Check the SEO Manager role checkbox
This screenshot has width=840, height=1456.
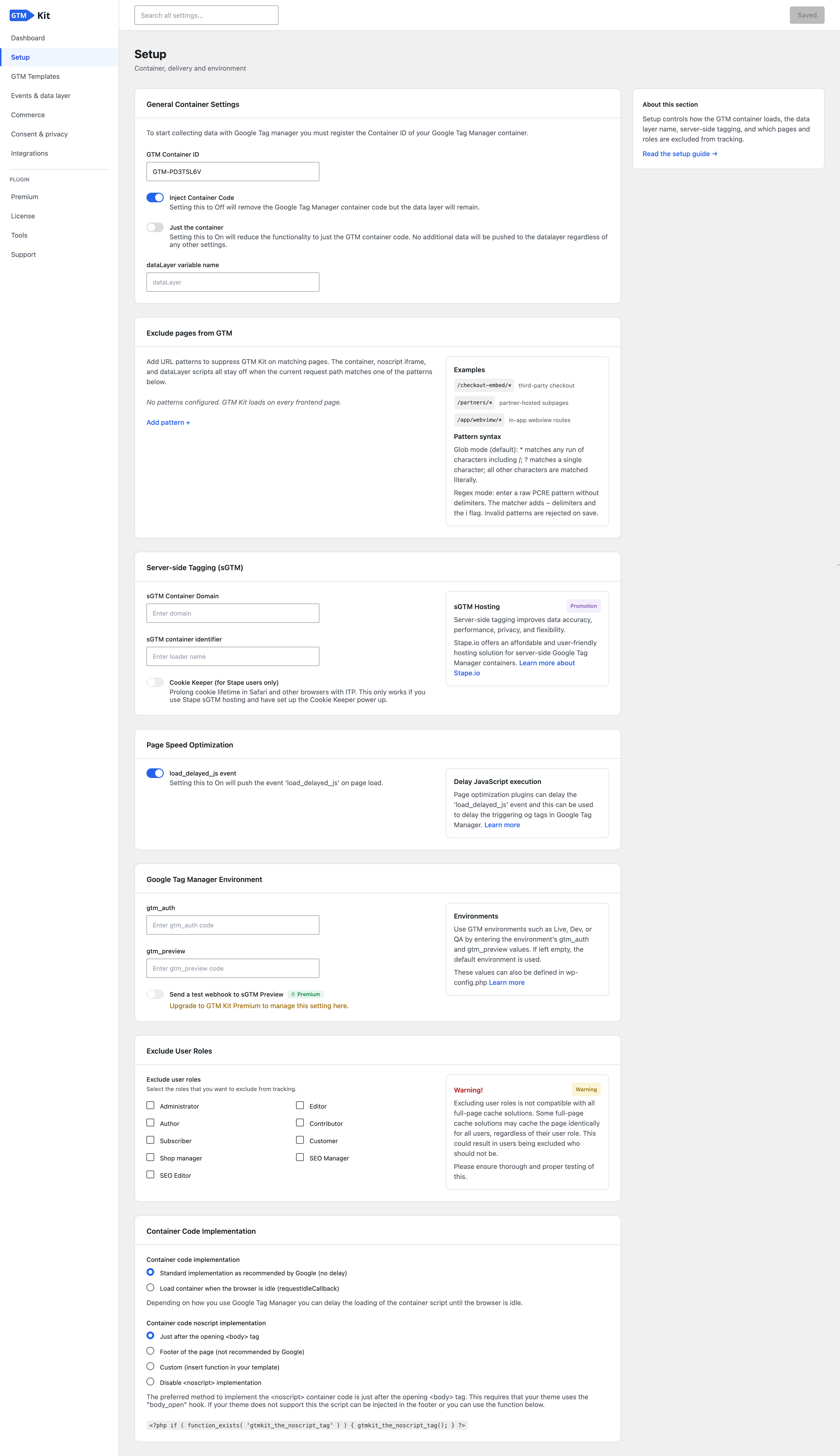point(300,1158)
